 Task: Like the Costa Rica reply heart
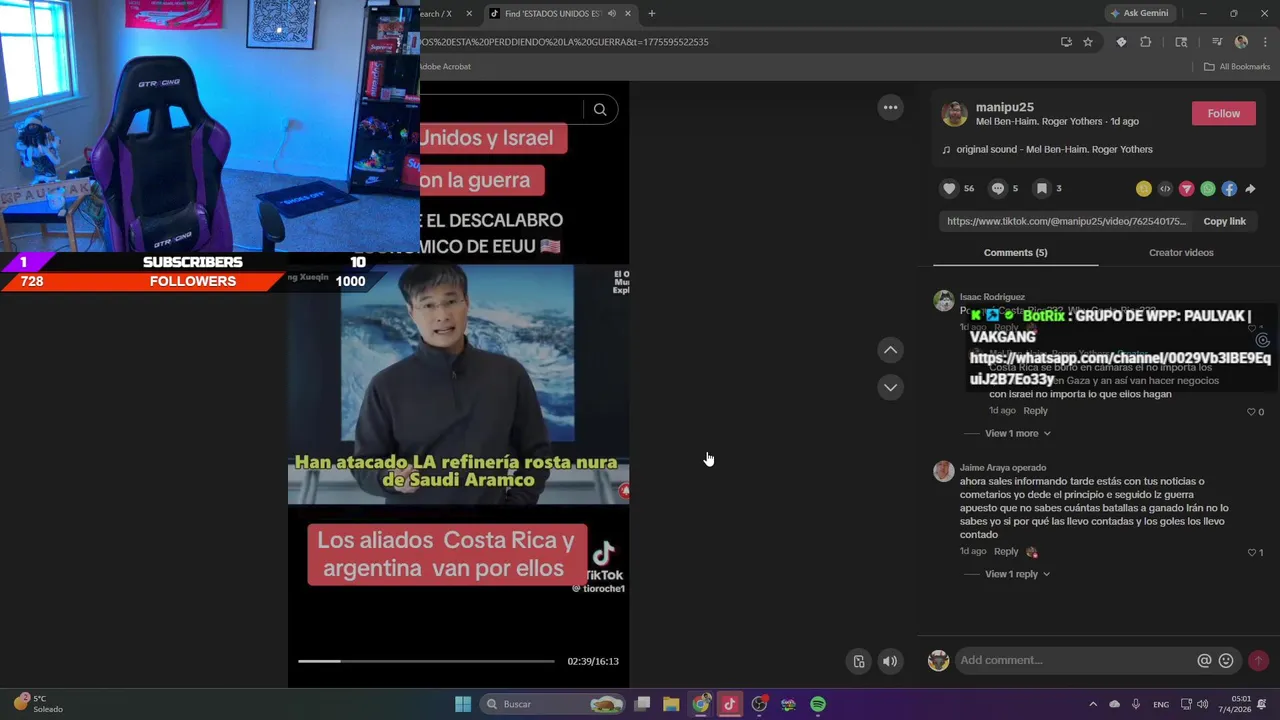[1251, 411]
